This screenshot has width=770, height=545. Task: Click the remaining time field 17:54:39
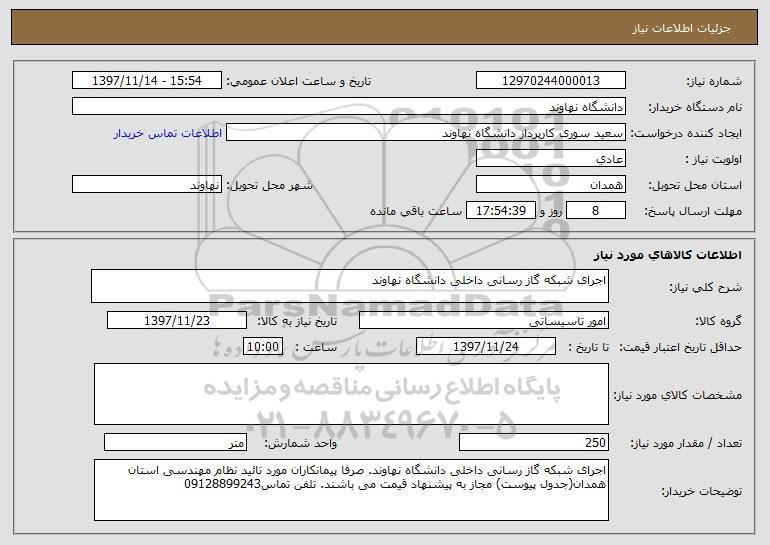point(500,211)
